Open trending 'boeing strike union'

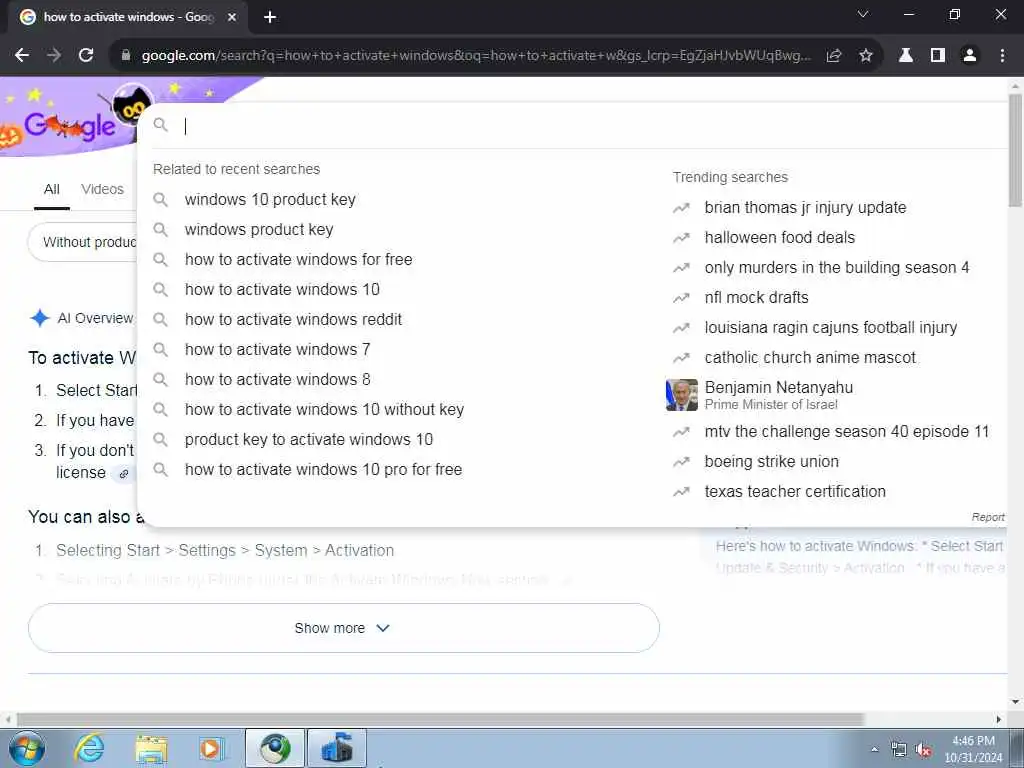click(771, 462)
